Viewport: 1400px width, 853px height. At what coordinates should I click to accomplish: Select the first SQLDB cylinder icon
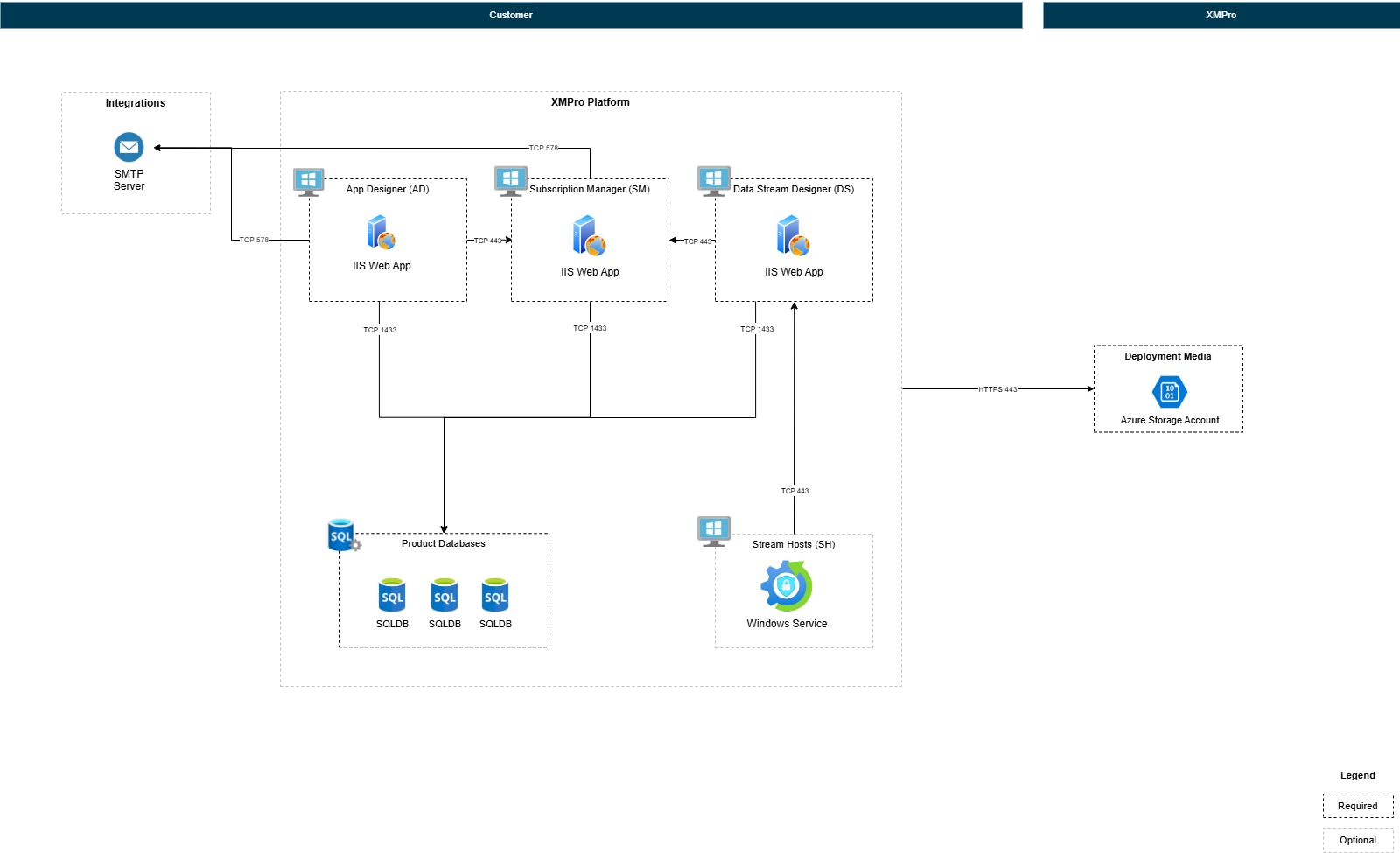click(x=392, y=595)
